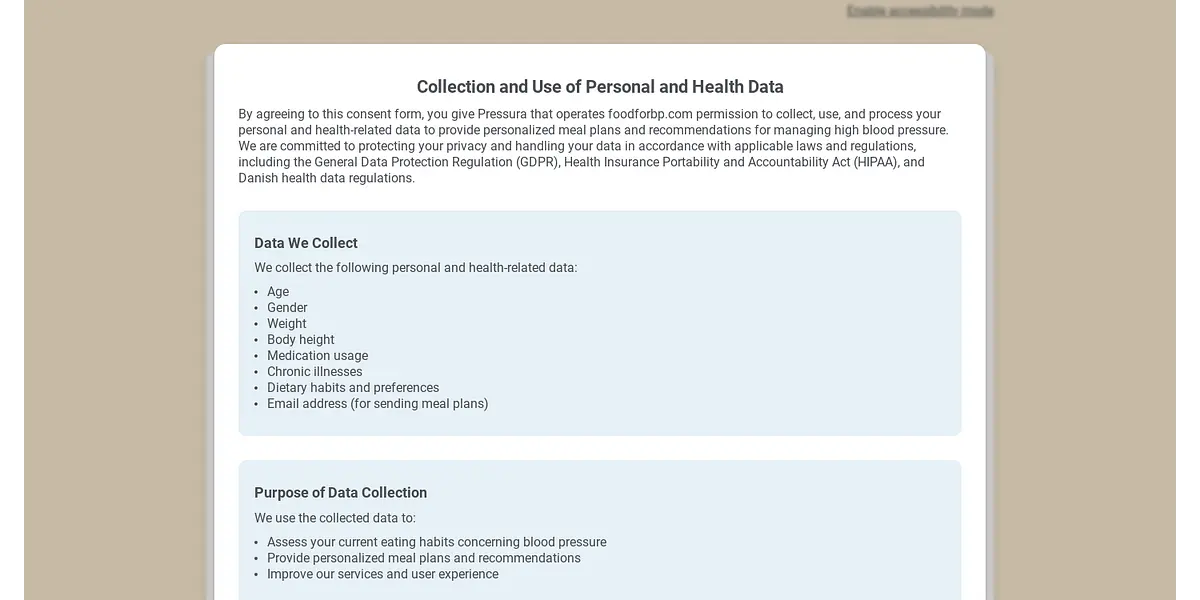Click the Medication usage list item
The width and height of the screenshot is (1200, 600).
317,356
